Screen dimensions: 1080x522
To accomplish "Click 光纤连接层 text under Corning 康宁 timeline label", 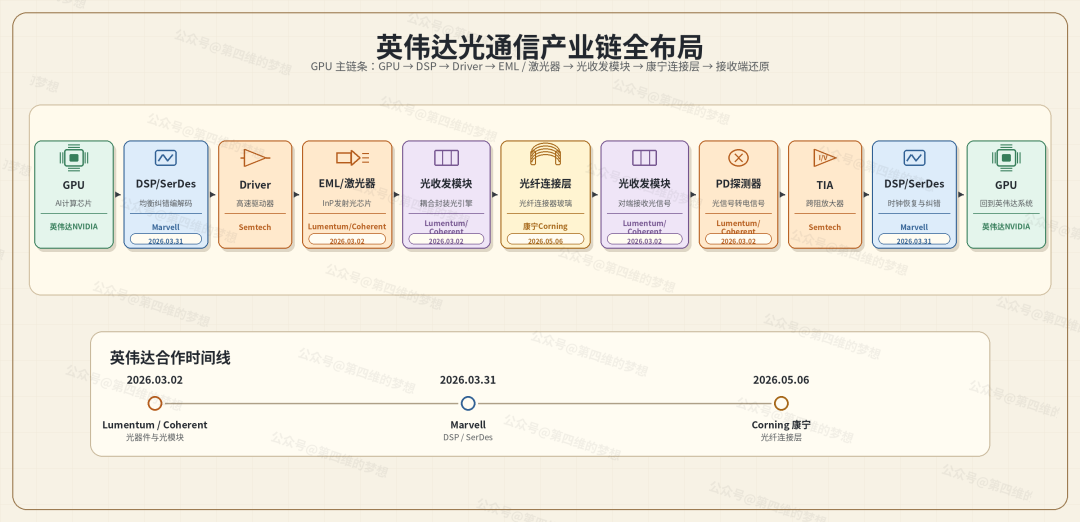I will 780,437.
